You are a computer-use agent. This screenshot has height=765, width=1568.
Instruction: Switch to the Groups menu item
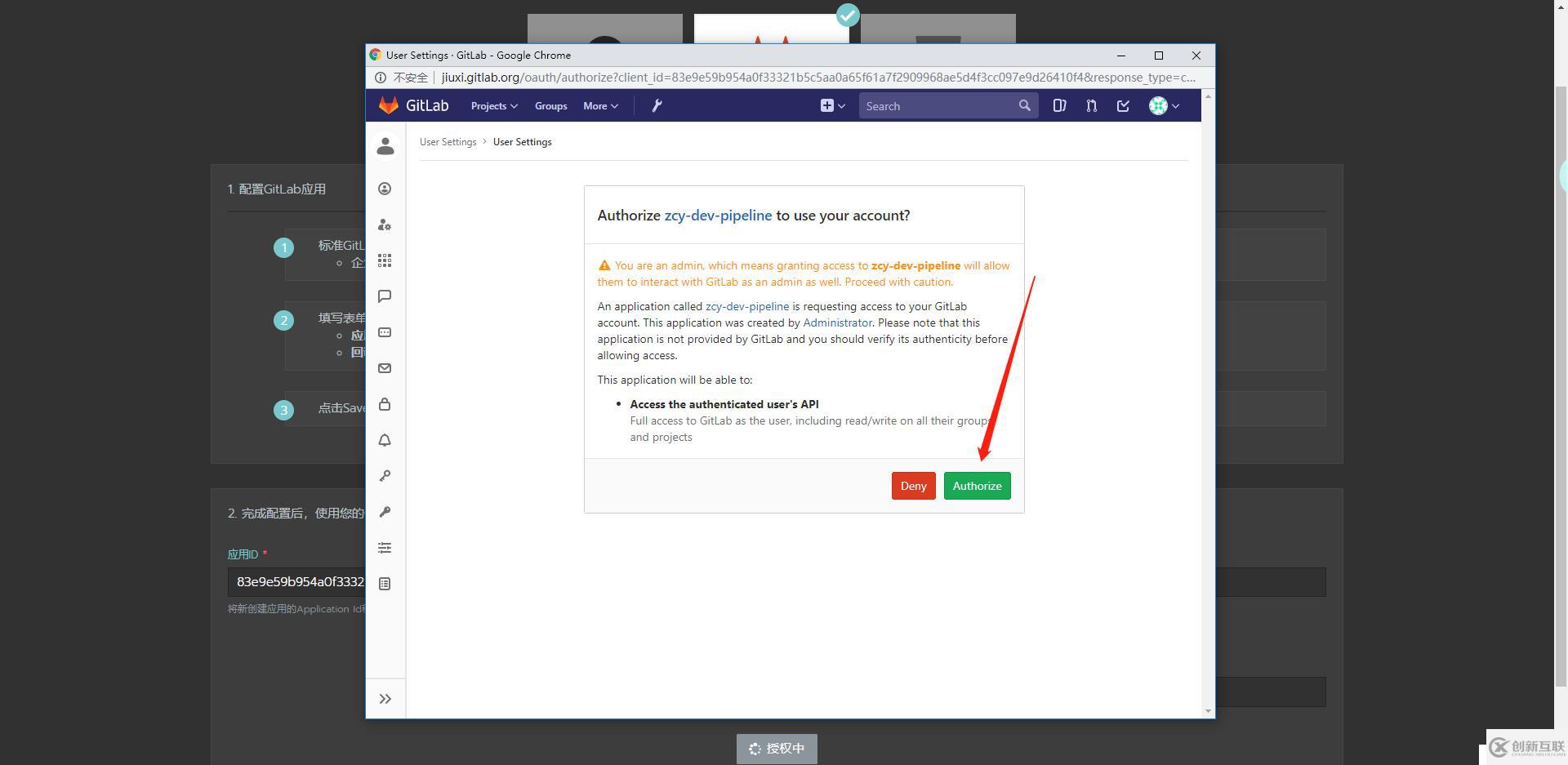point(550,105)
